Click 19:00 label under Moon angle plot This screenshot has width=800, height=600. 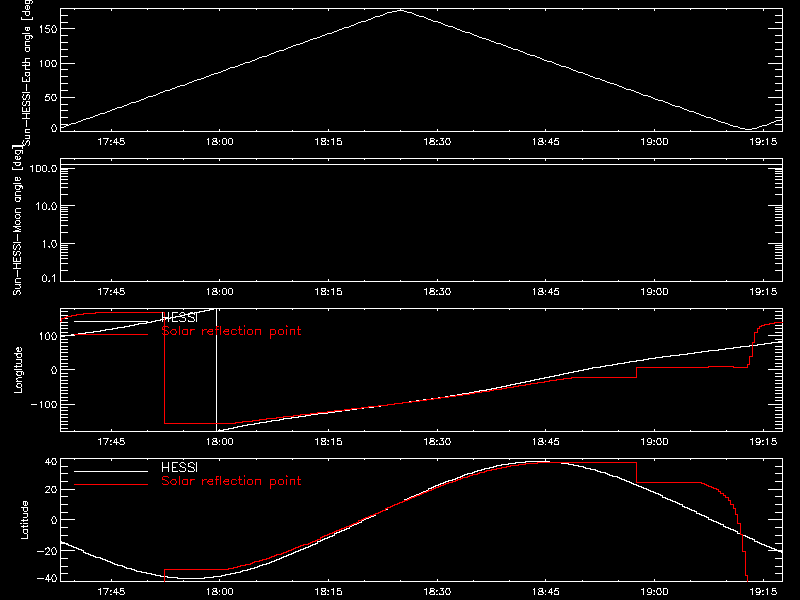pos(655,291)
